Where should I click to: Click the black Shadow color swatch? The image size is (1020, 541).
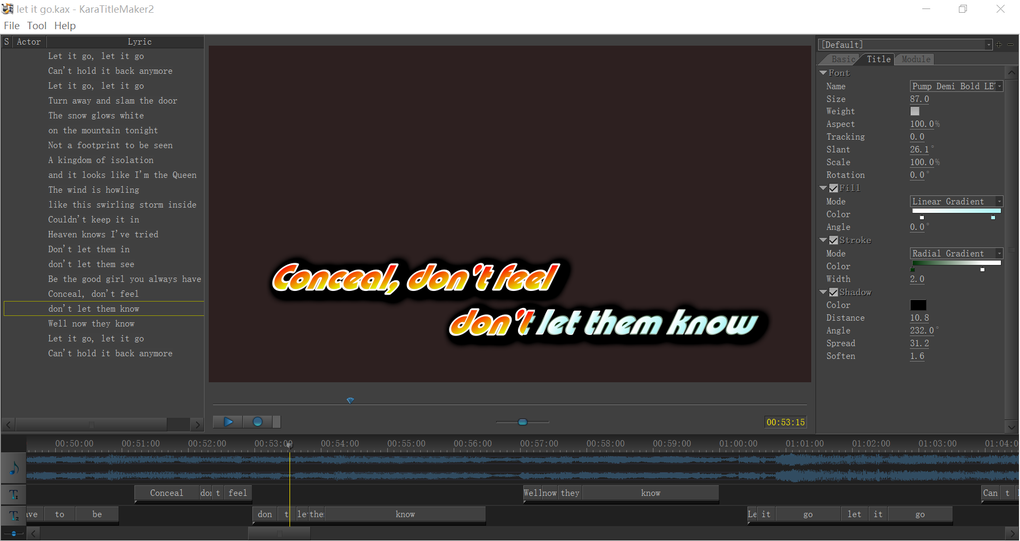(x=918, y=305)
